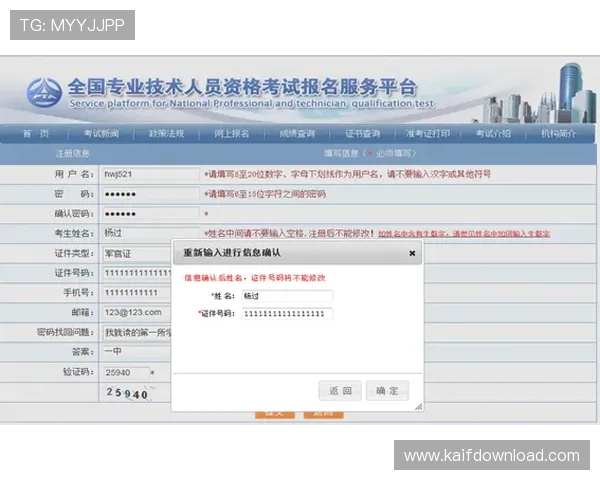Click the 考生姓名 field with 杨过

[151, 233]
